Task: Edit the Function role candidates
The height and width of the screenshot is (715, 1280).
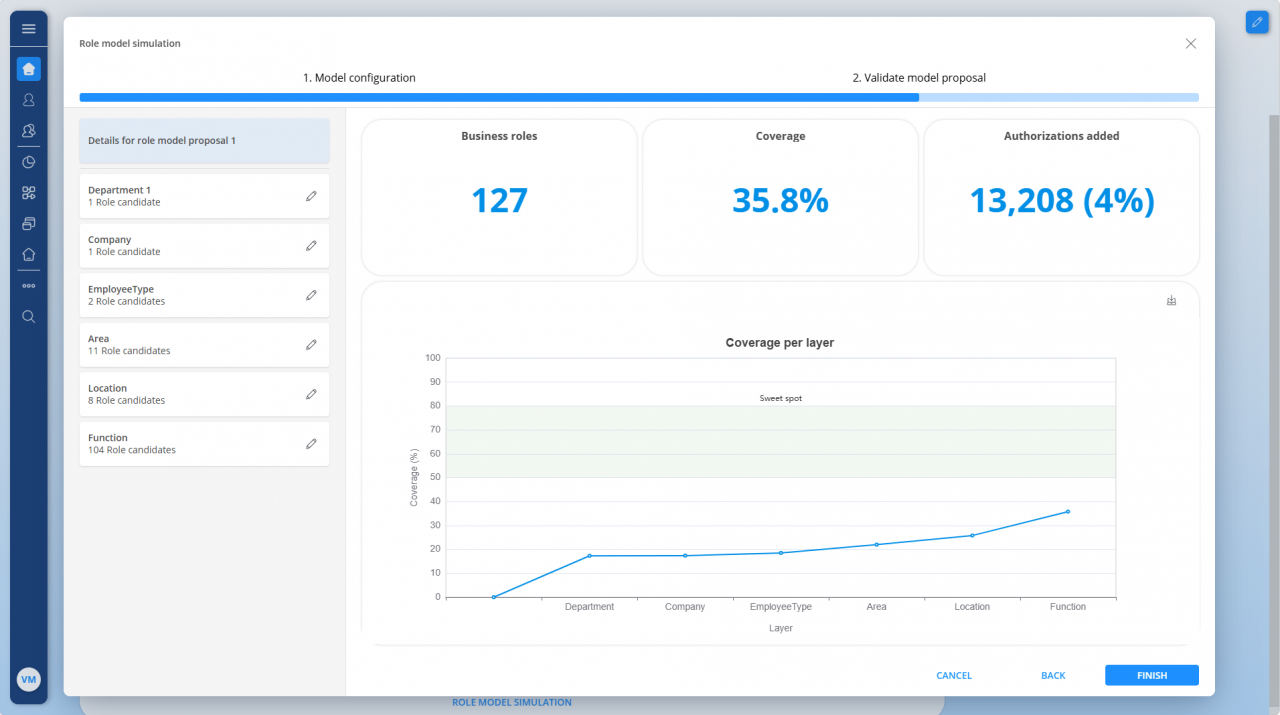Action: (311, 443)
